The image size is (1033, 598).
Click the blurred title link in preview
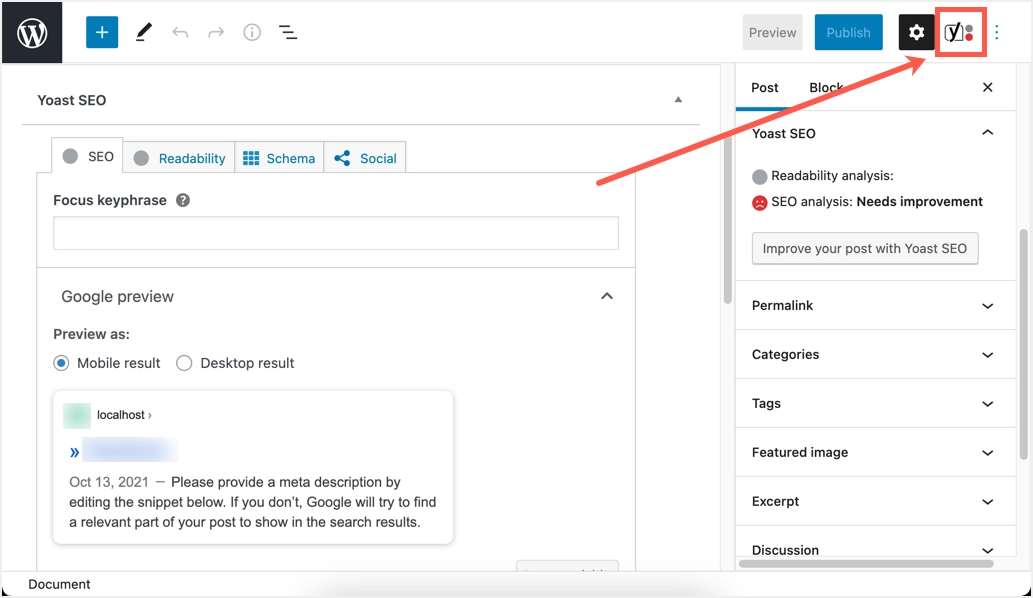pos(129,451)
